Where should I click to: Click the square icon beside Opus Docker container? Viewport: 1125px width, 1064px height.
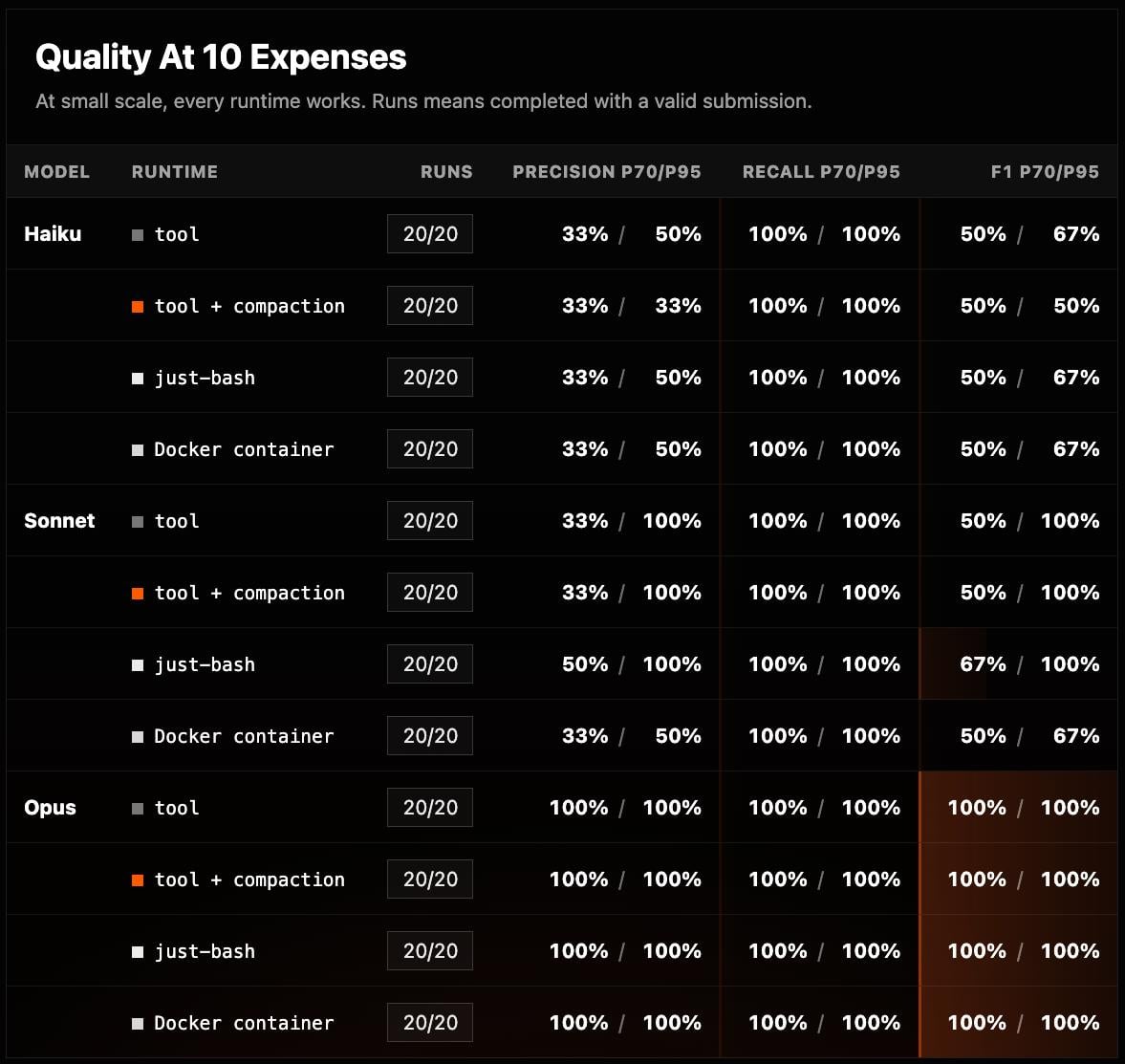coord(138,1024)
